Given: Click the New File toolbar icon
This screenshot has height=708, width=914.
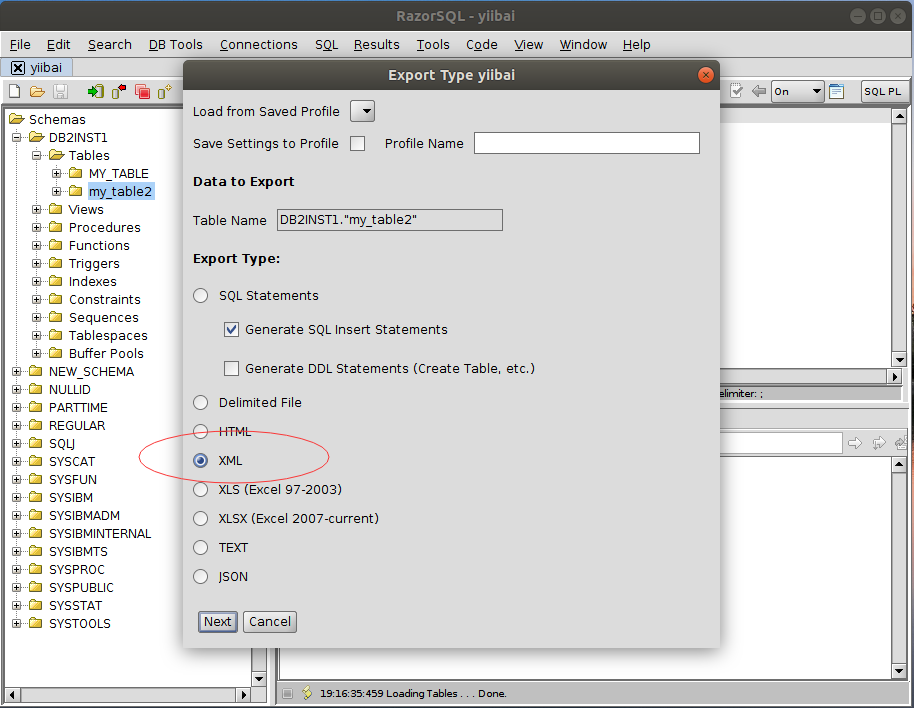Looking at the screenshot, I should 14,92.
